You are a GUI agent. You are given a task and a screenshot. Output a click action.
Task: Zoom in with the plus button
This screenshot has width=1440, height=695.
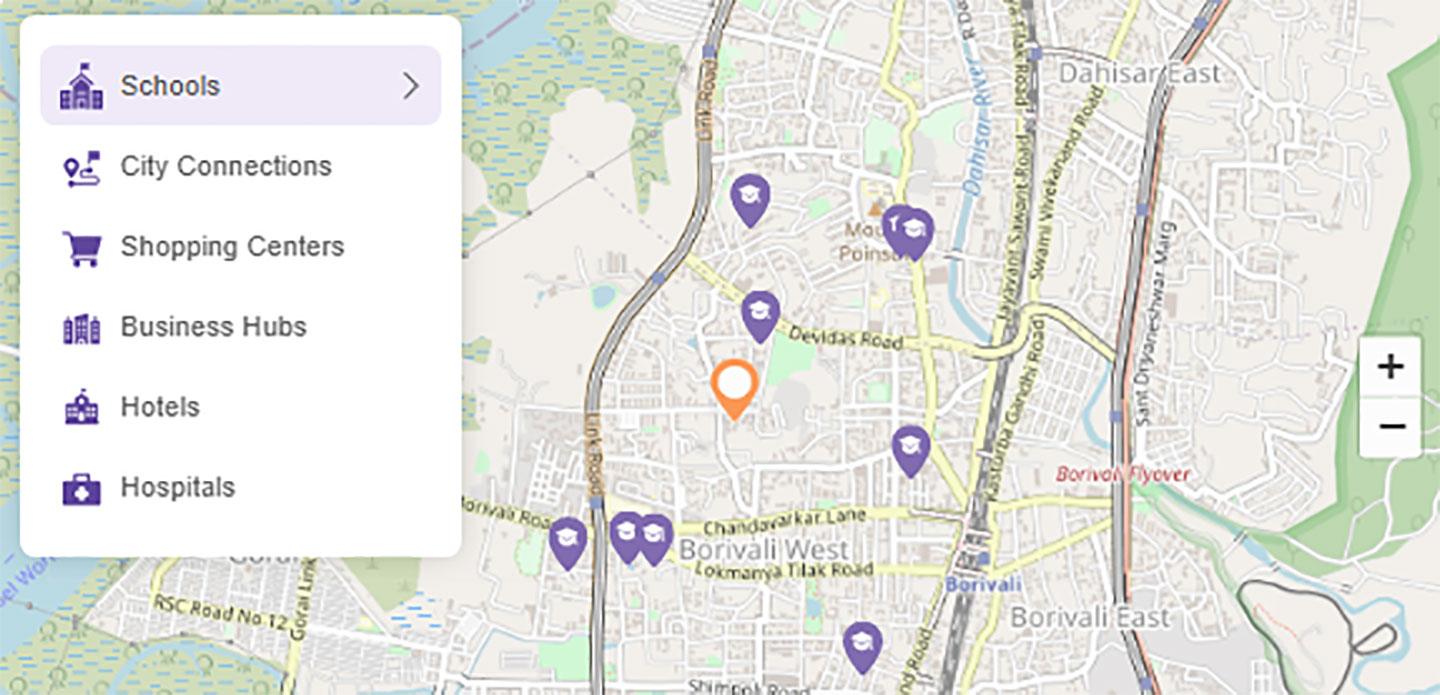pyautogui.click(x=1390, y=367)
